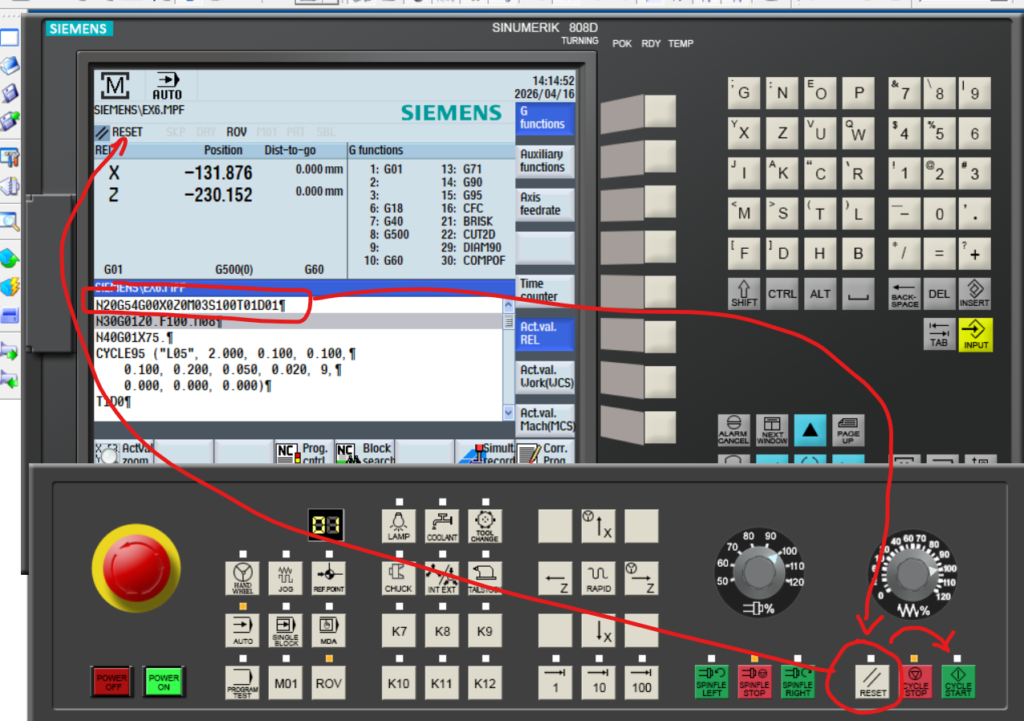Select the G functions softkey
Viewport: 1024px width, 721px height.
545,118
